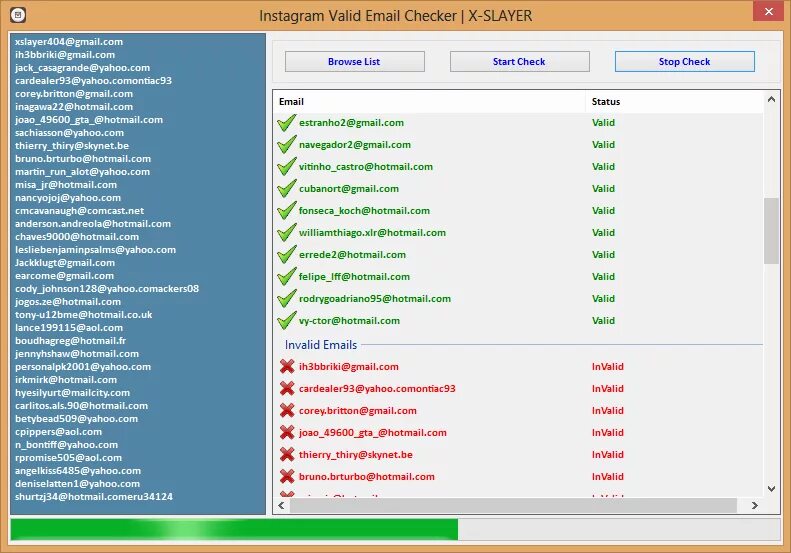Select irkmirk@hotmail.com in the left list

point(66,380)
